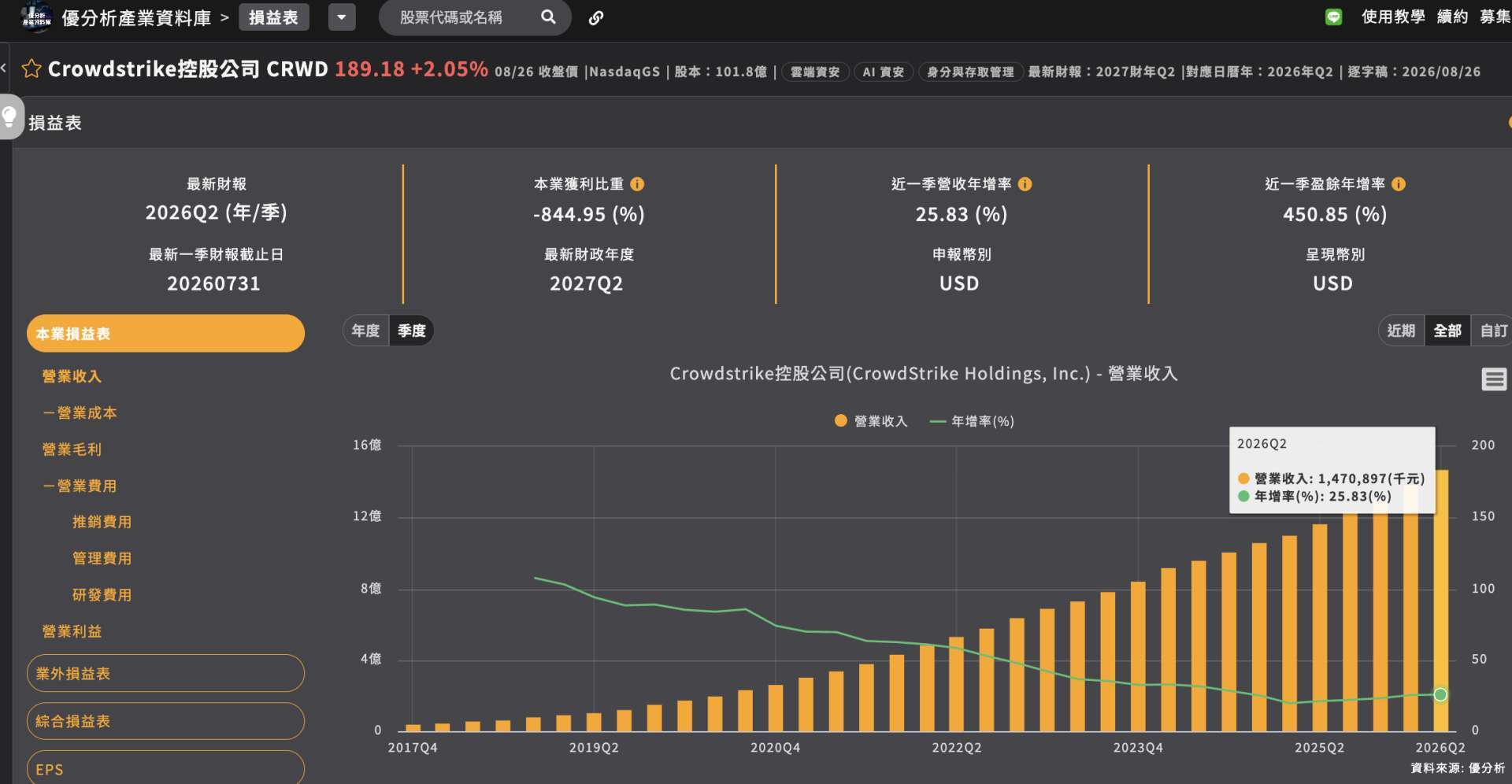Click the 2026Q2 growth rate point
The height and width of the screenshot is (784, 1512).
pyautogui.click(x=1440, y=694)
